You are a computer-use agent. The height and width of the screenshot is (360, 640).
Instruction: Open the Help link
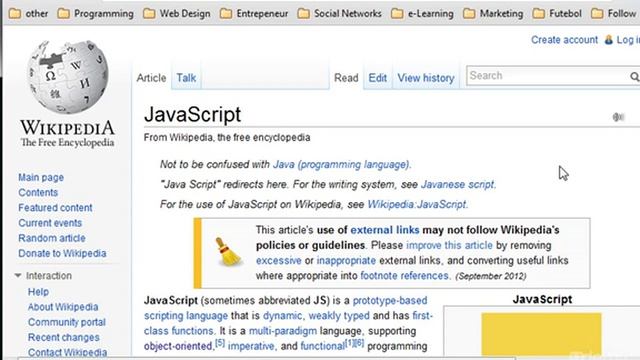[x=38, y=291]
